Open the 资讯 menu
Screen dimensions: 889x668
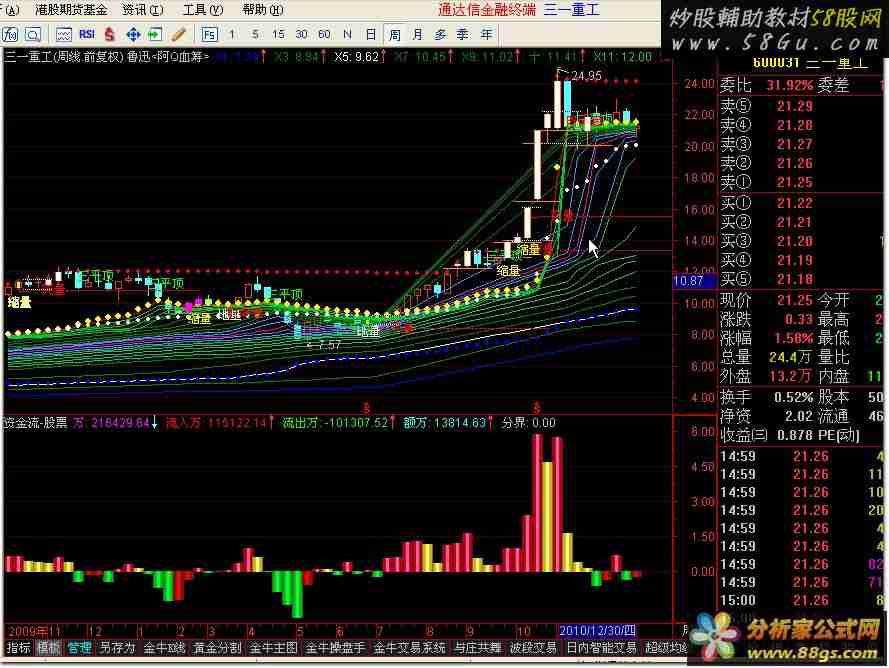tap(143, 10)
